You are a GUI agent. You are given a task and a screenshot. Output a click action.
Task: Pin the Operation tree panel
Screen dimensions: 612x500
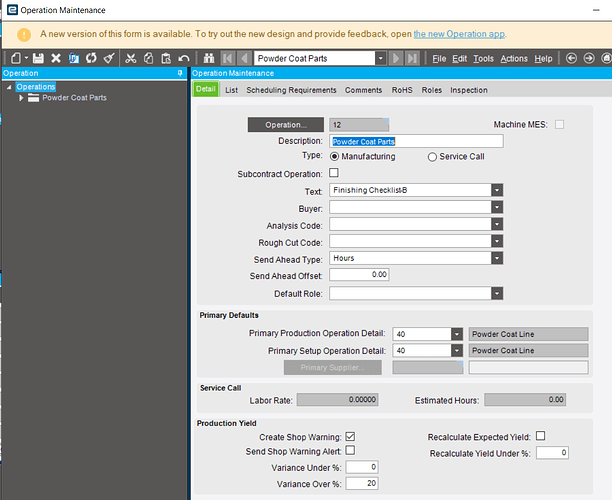coord(180,74)
